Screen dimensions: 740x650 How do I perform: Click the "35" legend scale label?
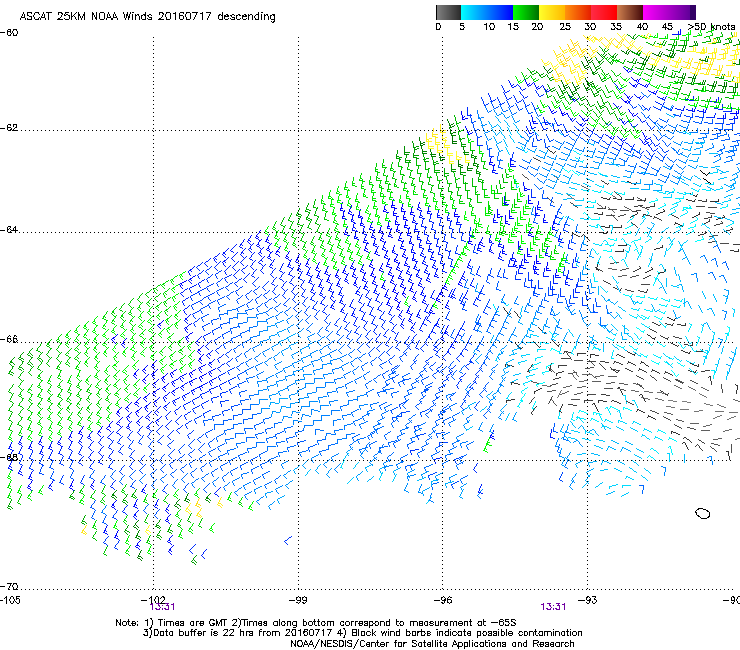click(616, 27)
